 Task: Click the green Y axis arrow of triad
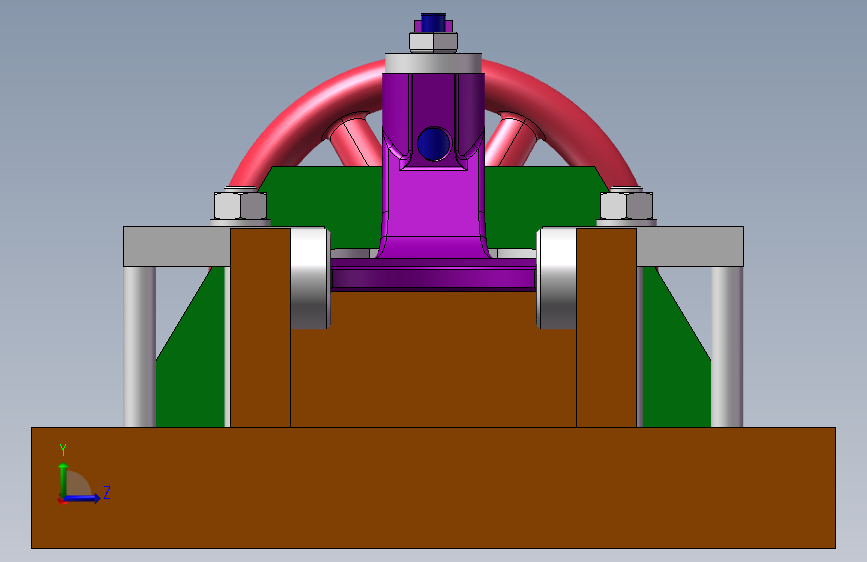point(63,480)
